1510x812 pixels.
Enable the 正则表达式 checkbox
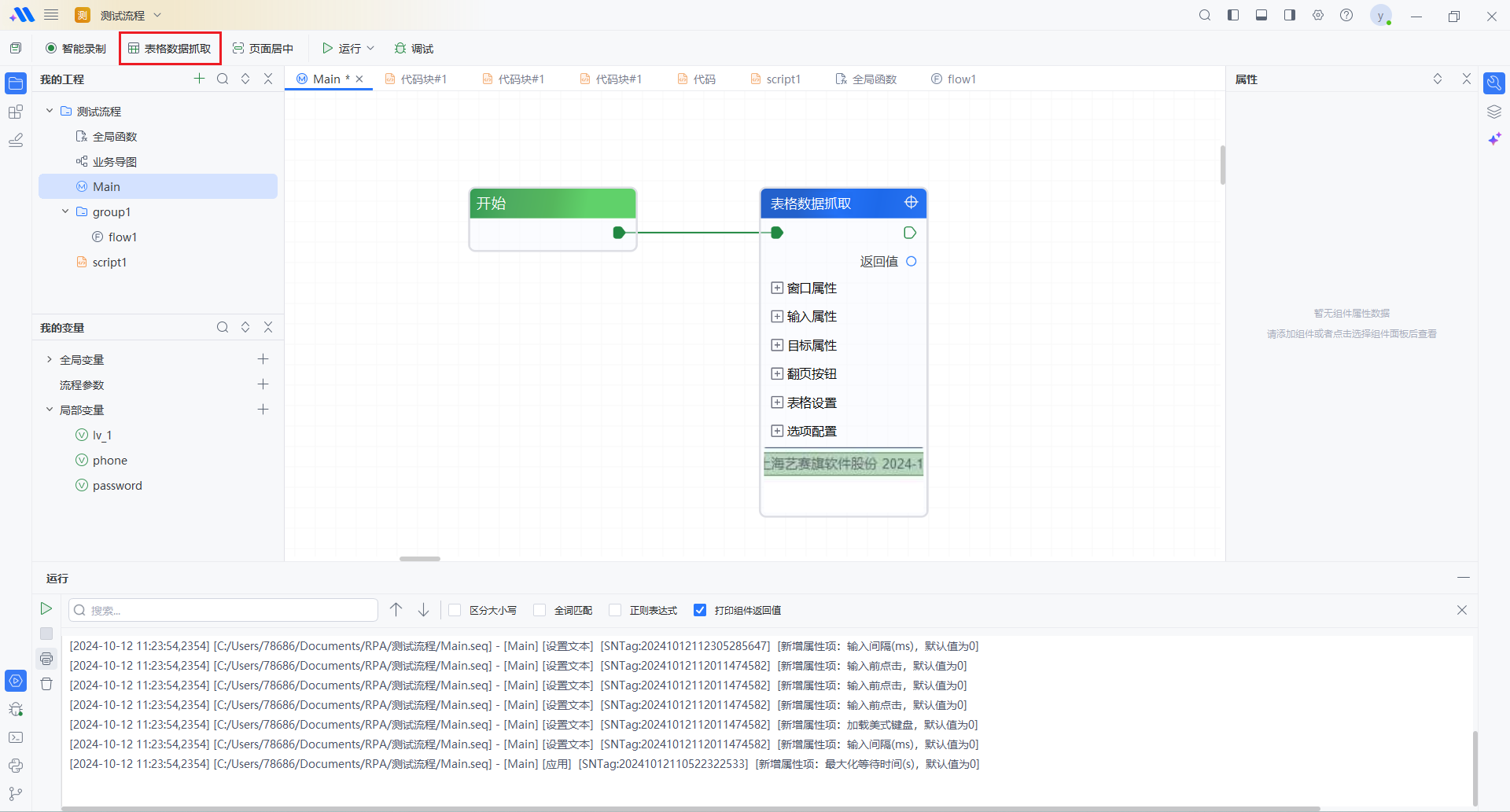coord(615,610)
